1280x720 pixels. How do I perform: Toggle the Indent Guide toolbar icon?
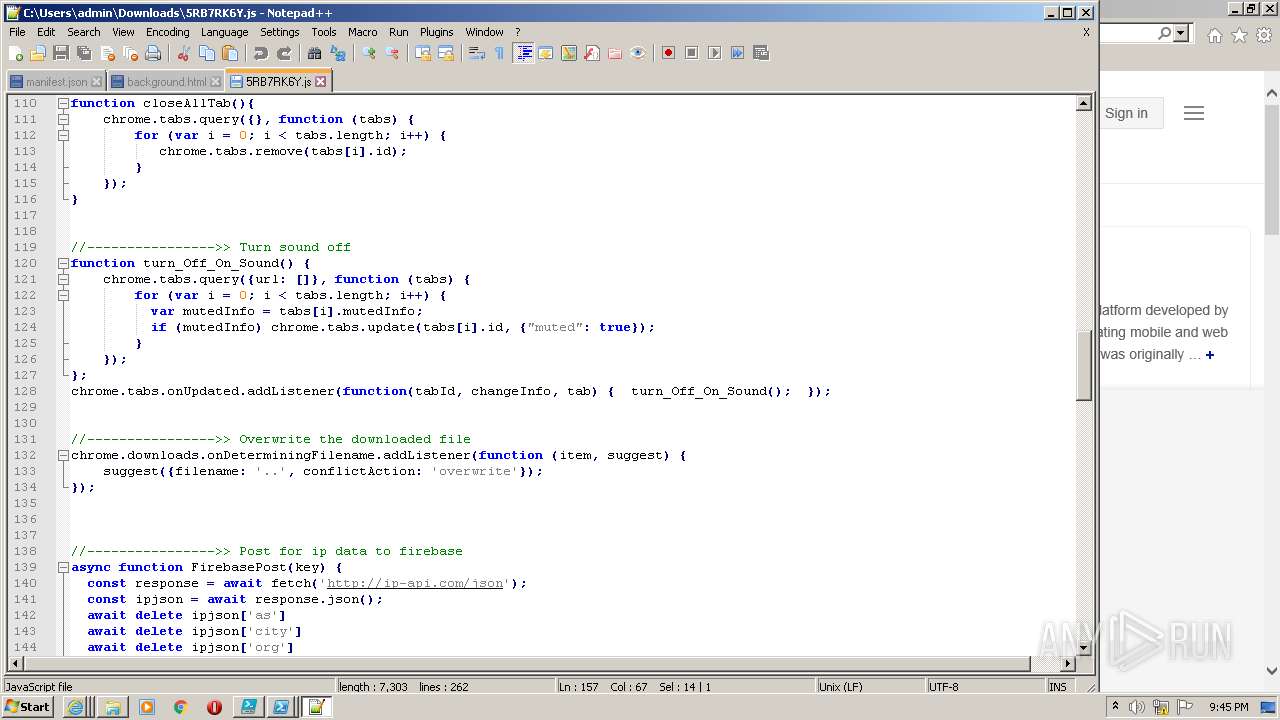[523, 53]
